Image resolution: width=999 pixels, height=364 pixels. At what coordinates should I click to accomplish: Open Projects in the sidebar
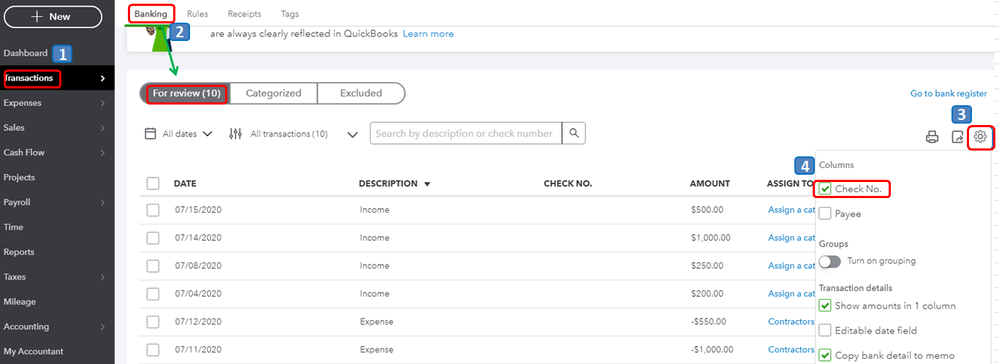pyautogui.click(x=19, y=177)
